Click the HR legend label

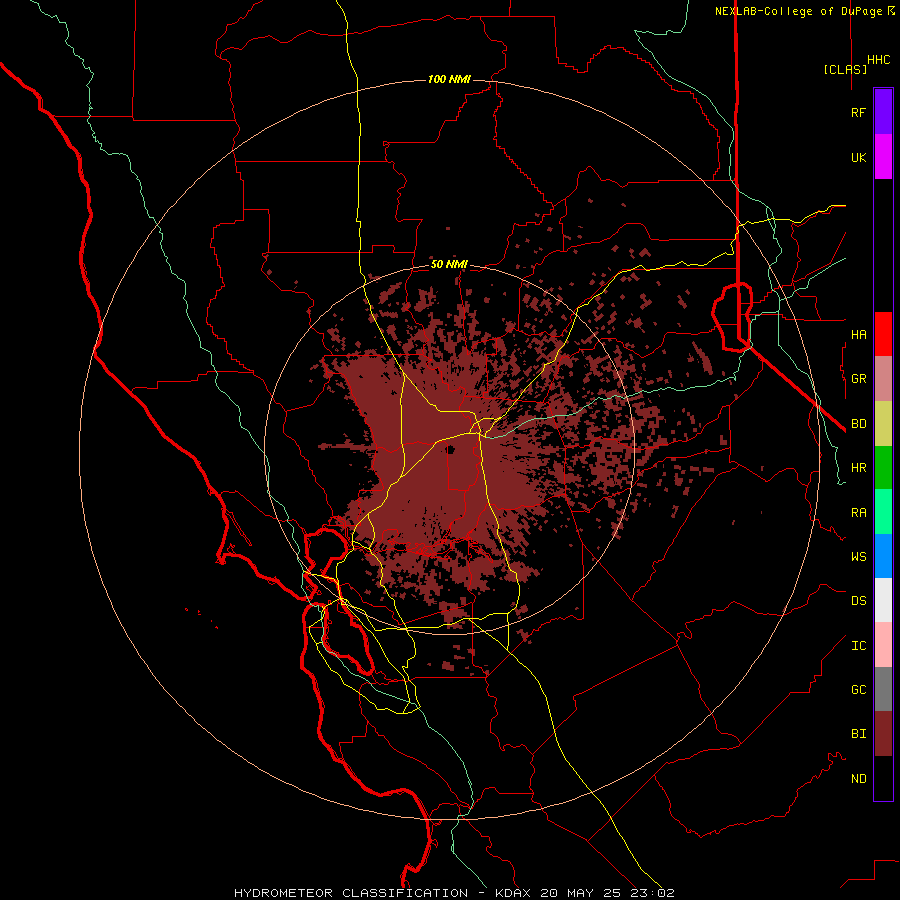coord(858,468)
